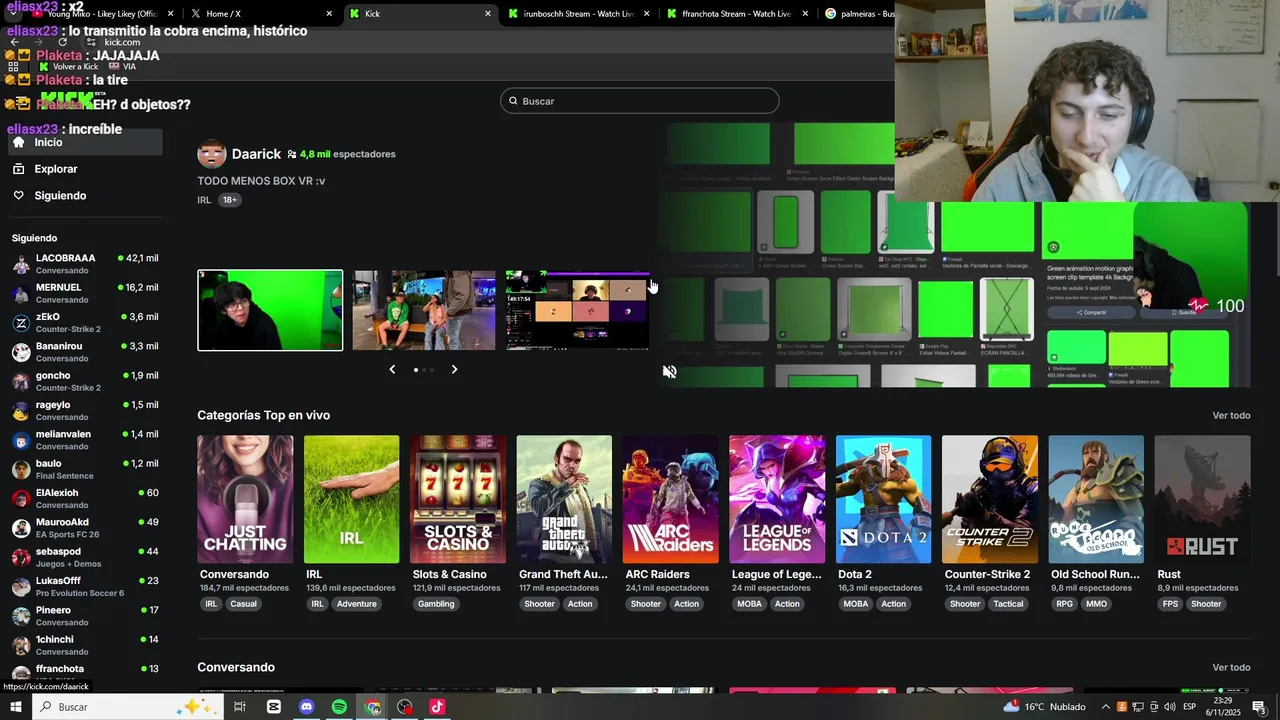Select the green-screen Daarick carousel thumbnail
Viewport: 1280px width, 720px height.
coord(270,310)
